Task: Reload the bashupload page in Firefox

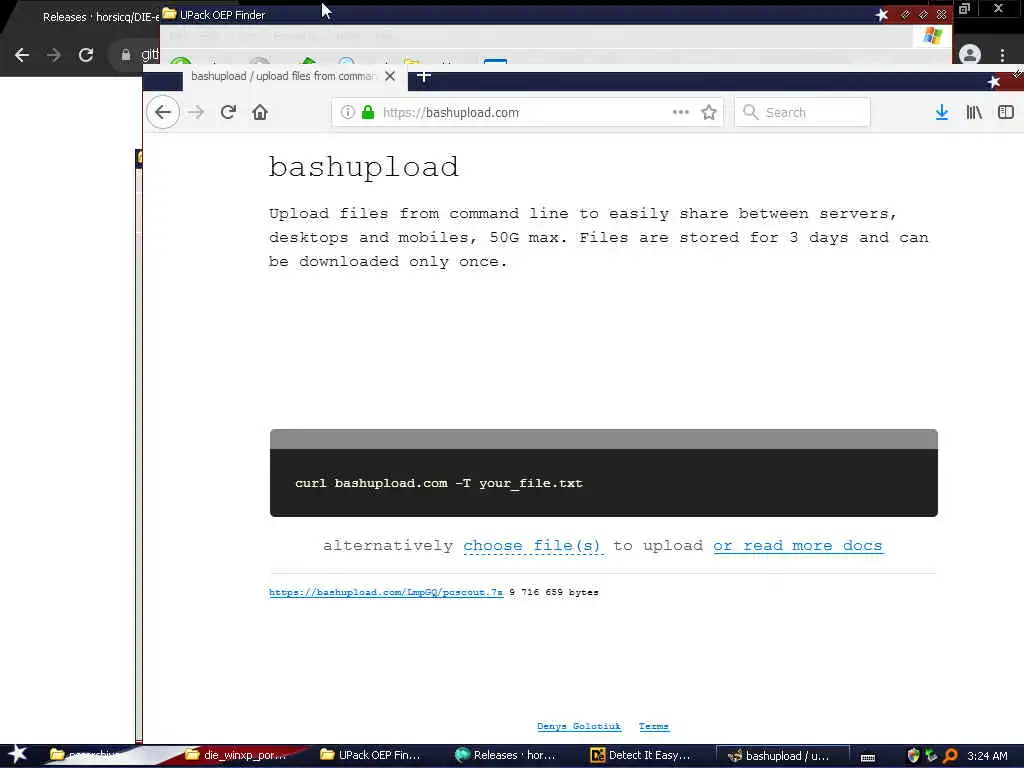Action: click(x=228, y=112)
